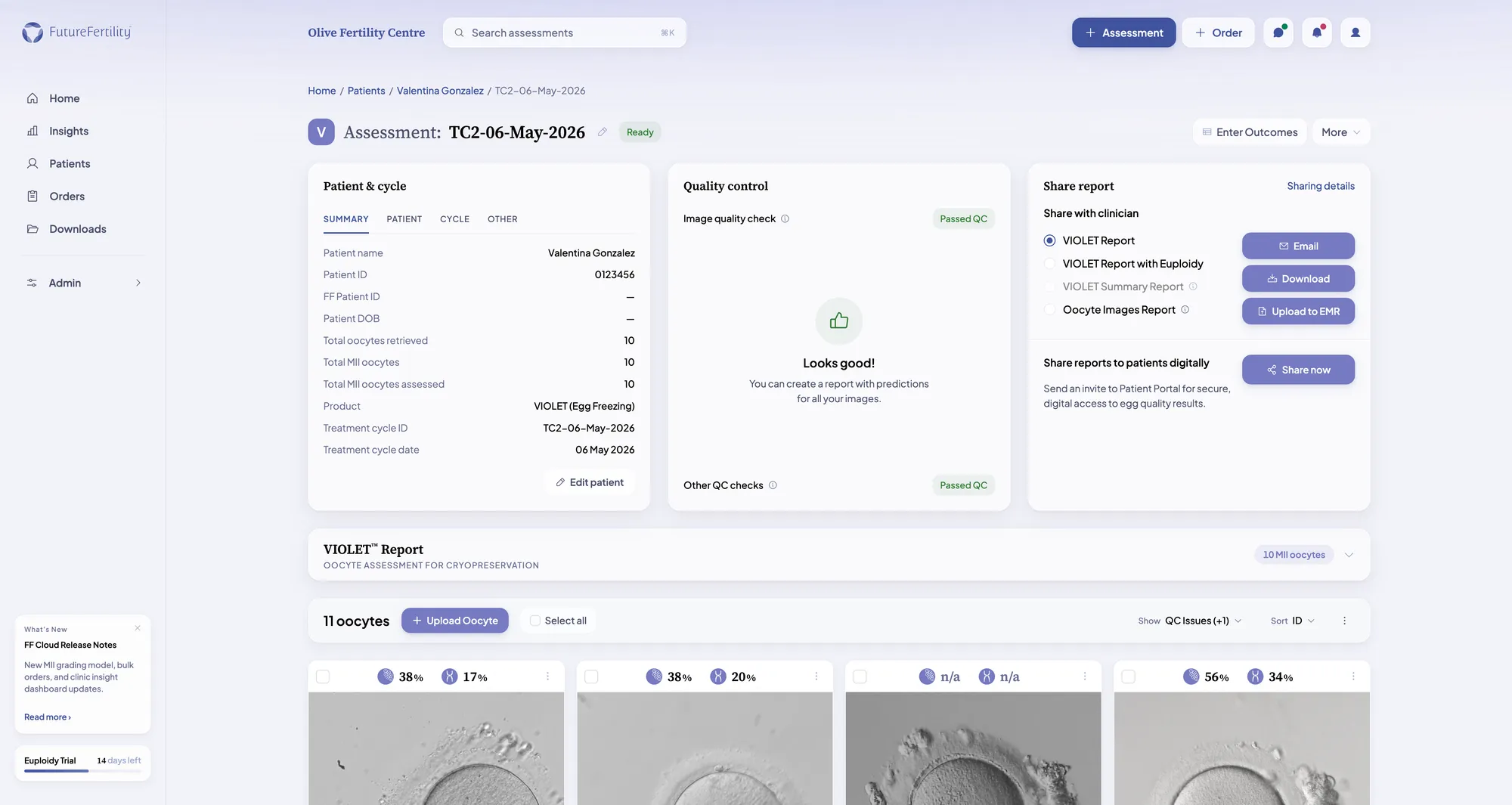Open Read more in What's New
The width and height of the screenshot is (1512, 805).
48,717
